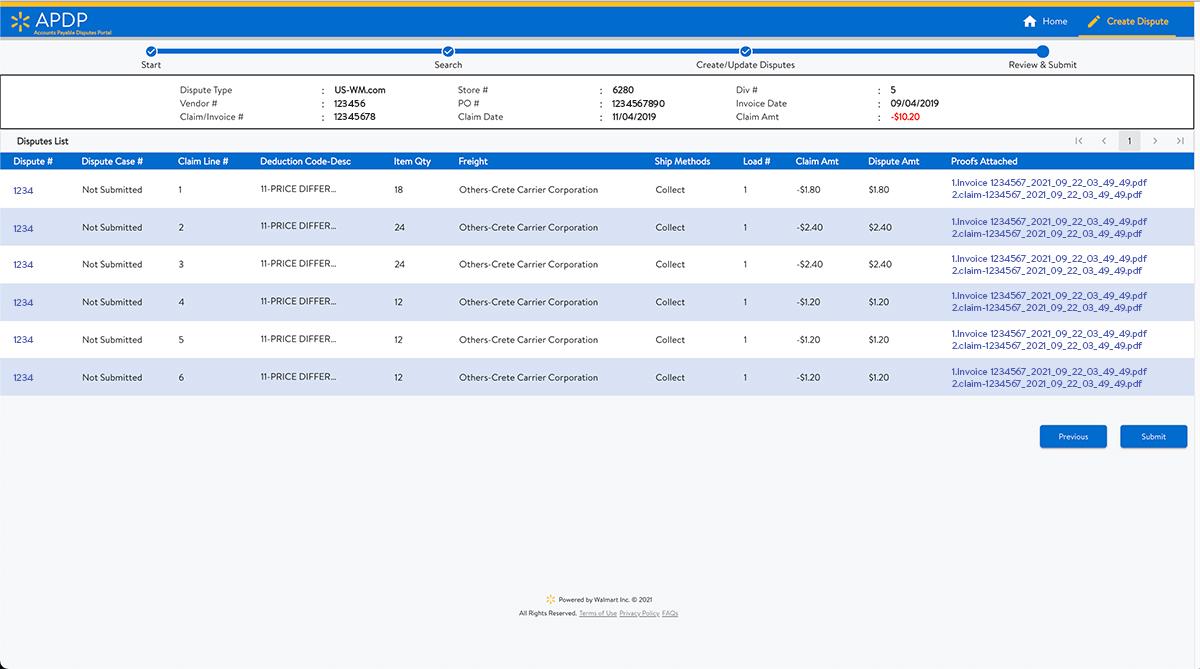Image resolution: width=1200 pixels, height=669 pixels.
Task: Click the Home icon in the navbar
Action: [x=1030, y=20]
